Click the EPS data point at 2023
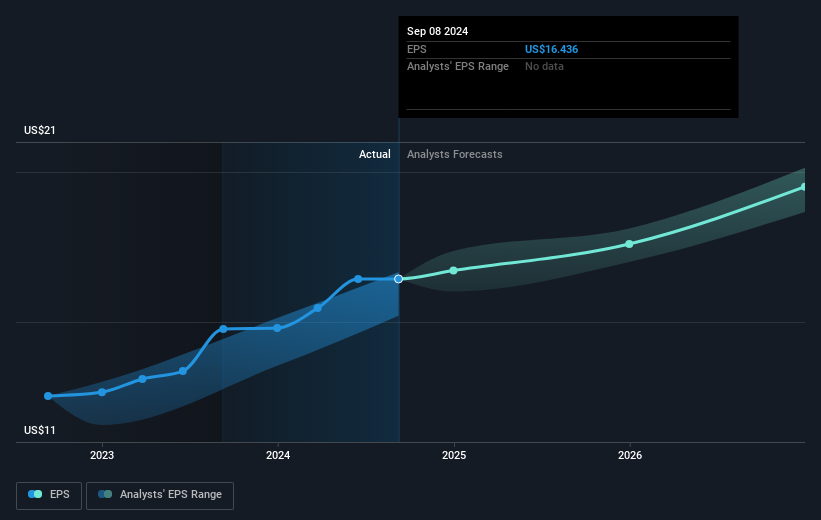 (102, 392)
